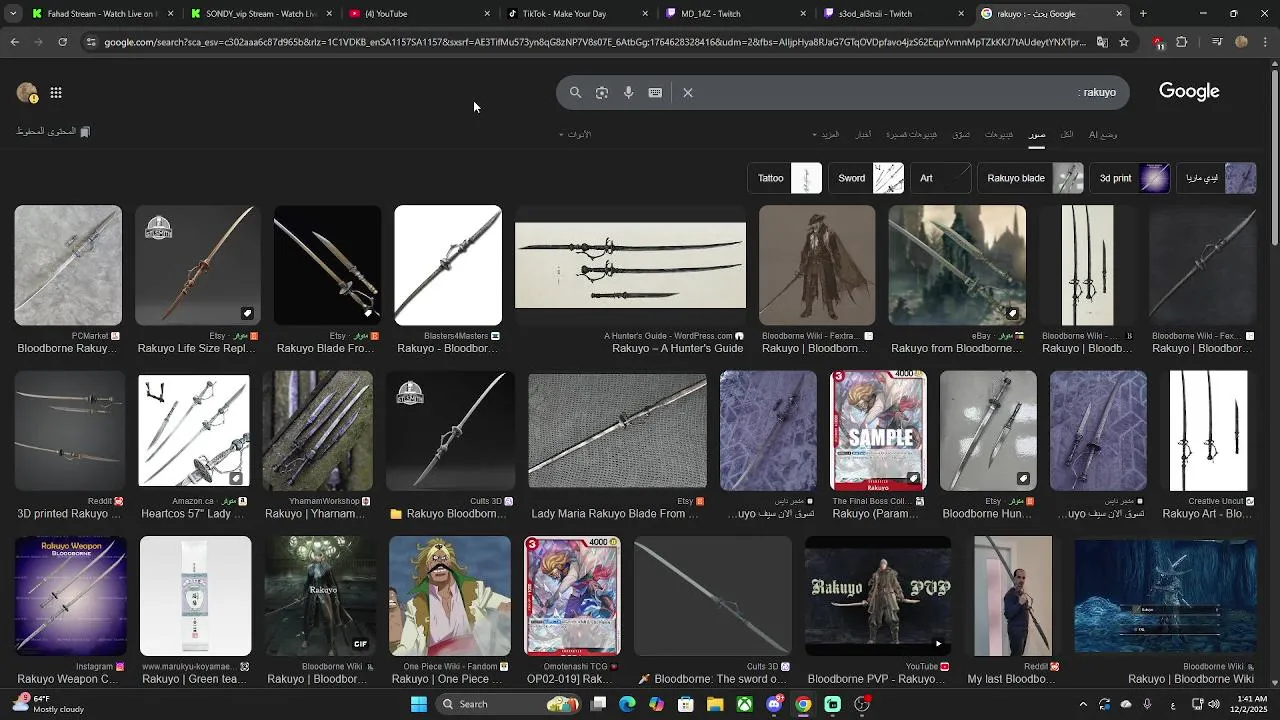Reload the current page

coord(62,42)
